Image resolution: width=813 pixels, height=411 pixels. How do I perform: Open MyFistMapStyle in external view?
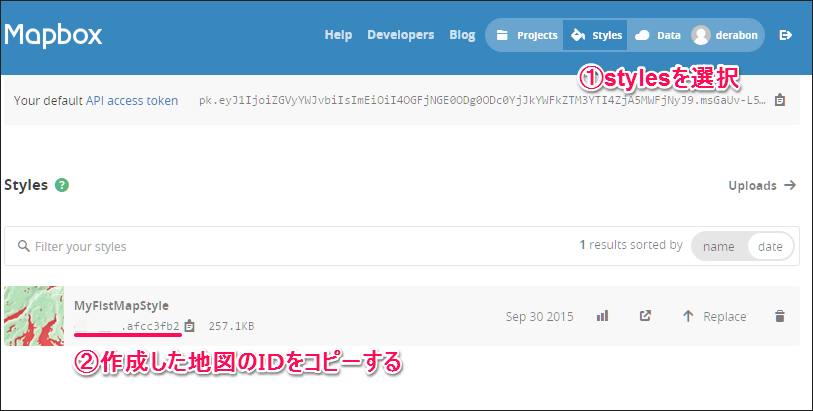(645, 316)
